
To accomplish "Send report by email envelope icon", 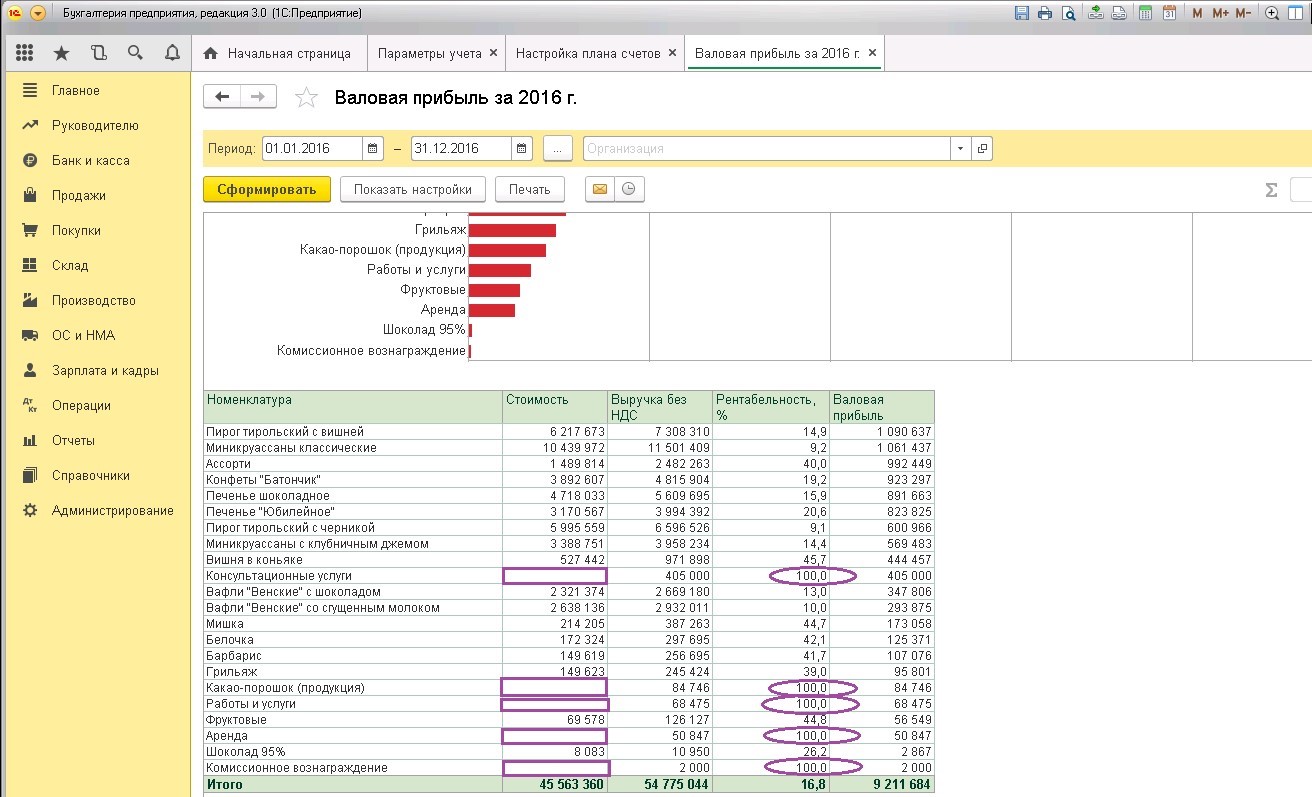I will click(600, 189).
